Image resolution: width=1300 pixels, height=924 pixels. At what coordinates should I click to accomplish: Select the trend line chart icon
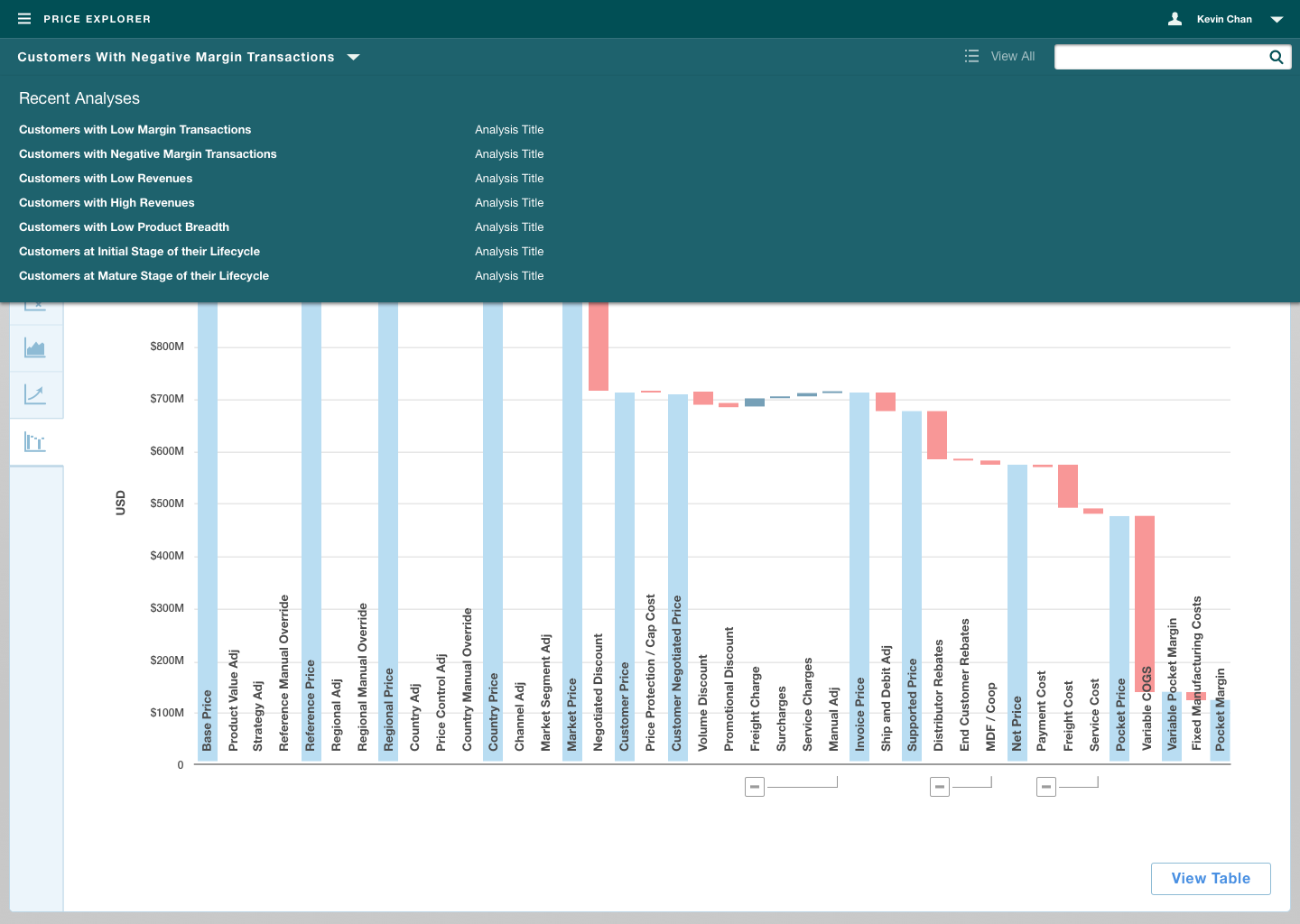[35, 394]
